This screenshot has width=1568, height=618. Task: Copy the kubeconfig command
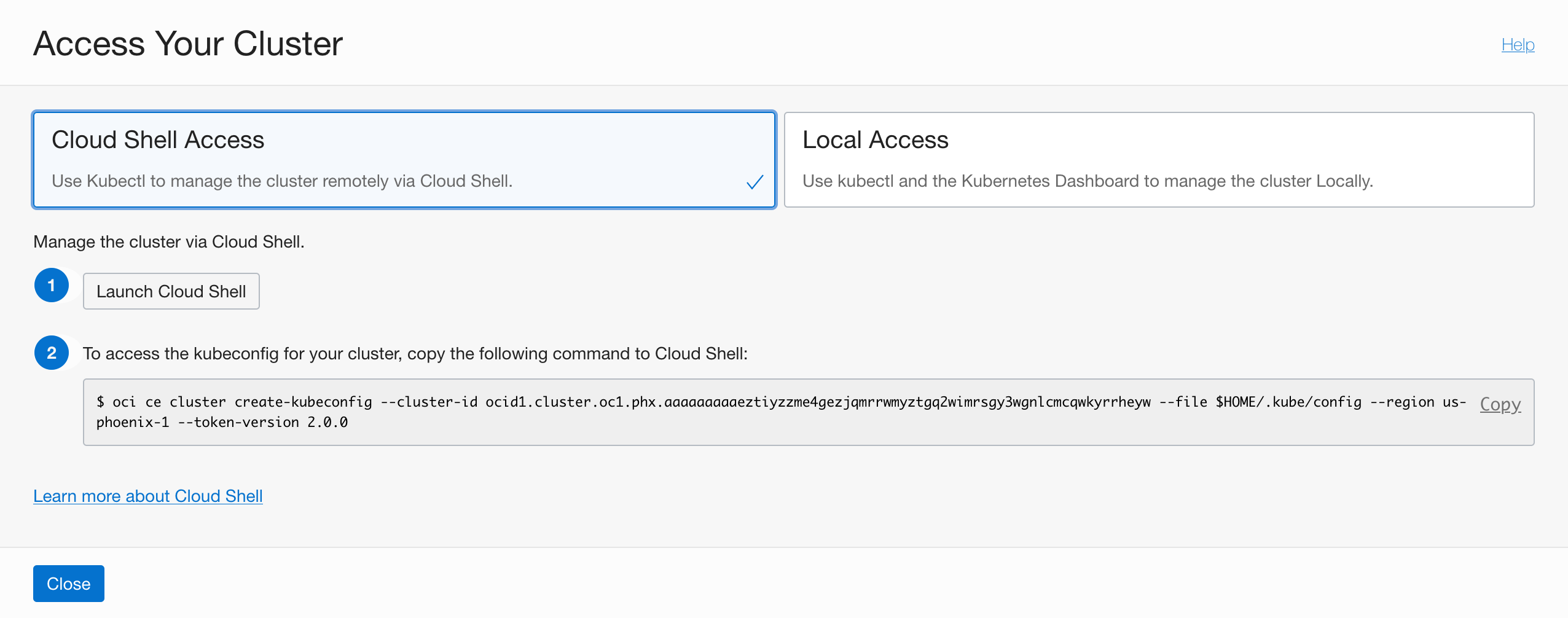(1500, 404)
